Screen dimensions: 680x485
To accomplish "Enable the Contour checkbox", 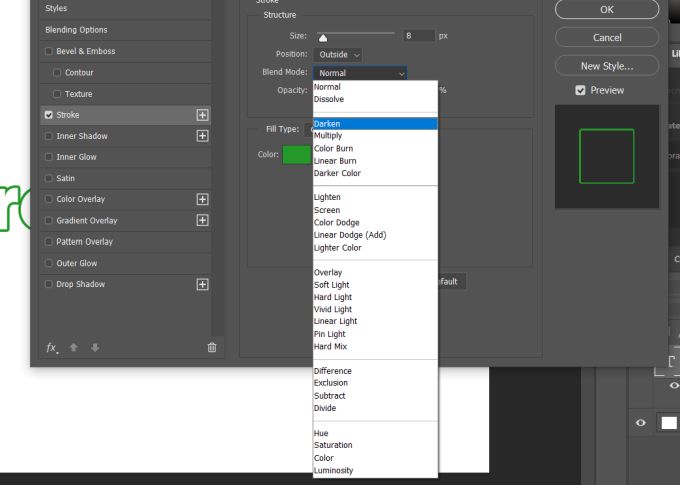I will pos(57,72).
